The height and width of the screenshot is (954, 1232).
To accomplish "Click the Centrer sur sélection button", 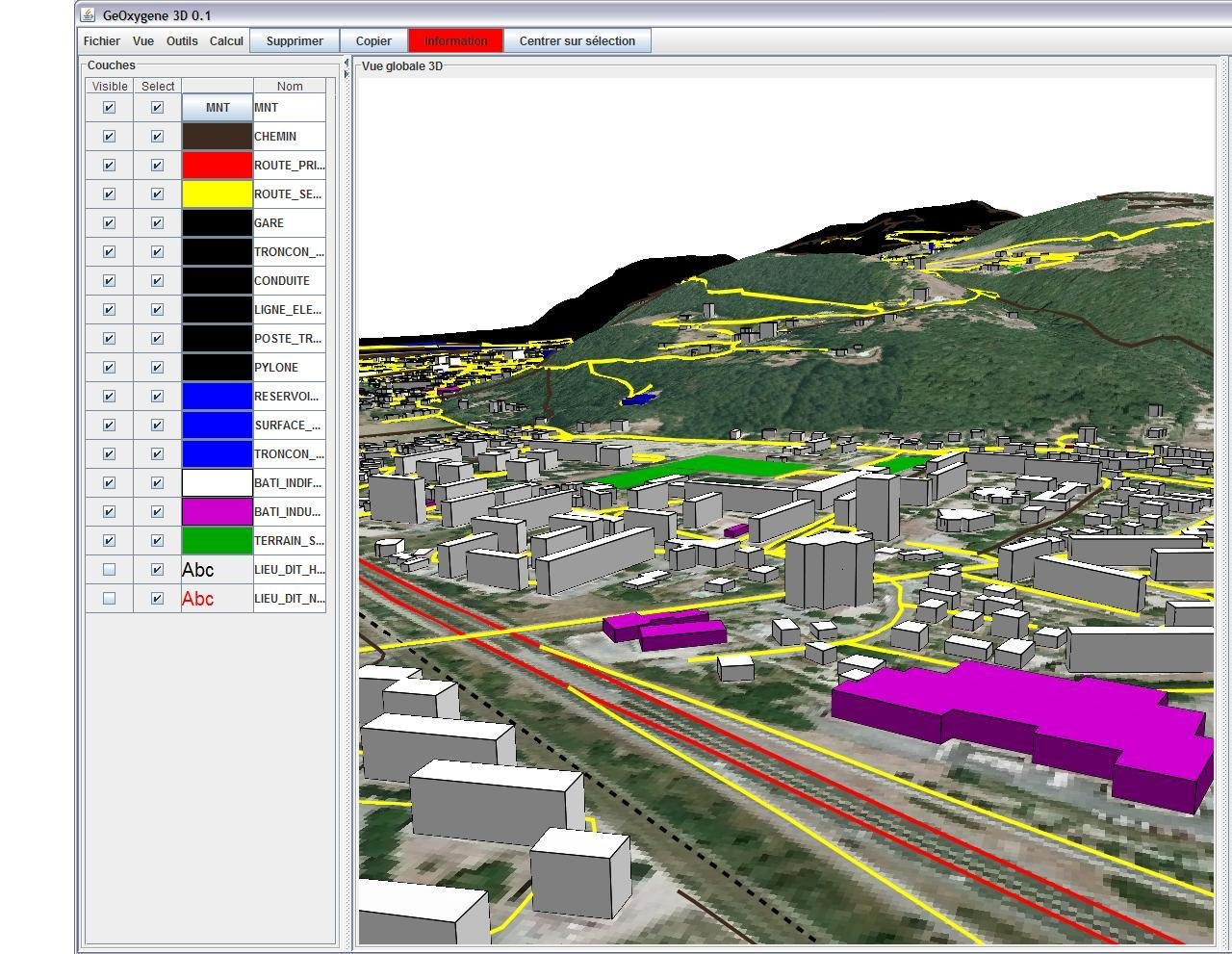I will click(x=577, y=41).
